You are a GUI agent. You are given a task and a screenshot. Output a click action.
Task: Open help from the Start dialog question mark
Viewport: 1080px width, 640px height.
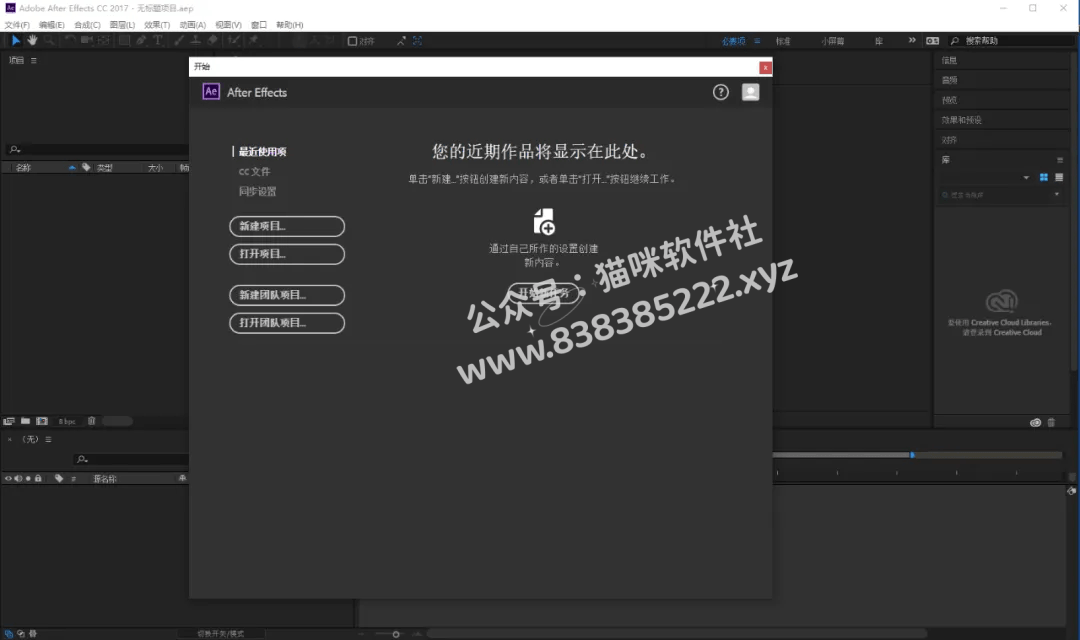(720, 92)
